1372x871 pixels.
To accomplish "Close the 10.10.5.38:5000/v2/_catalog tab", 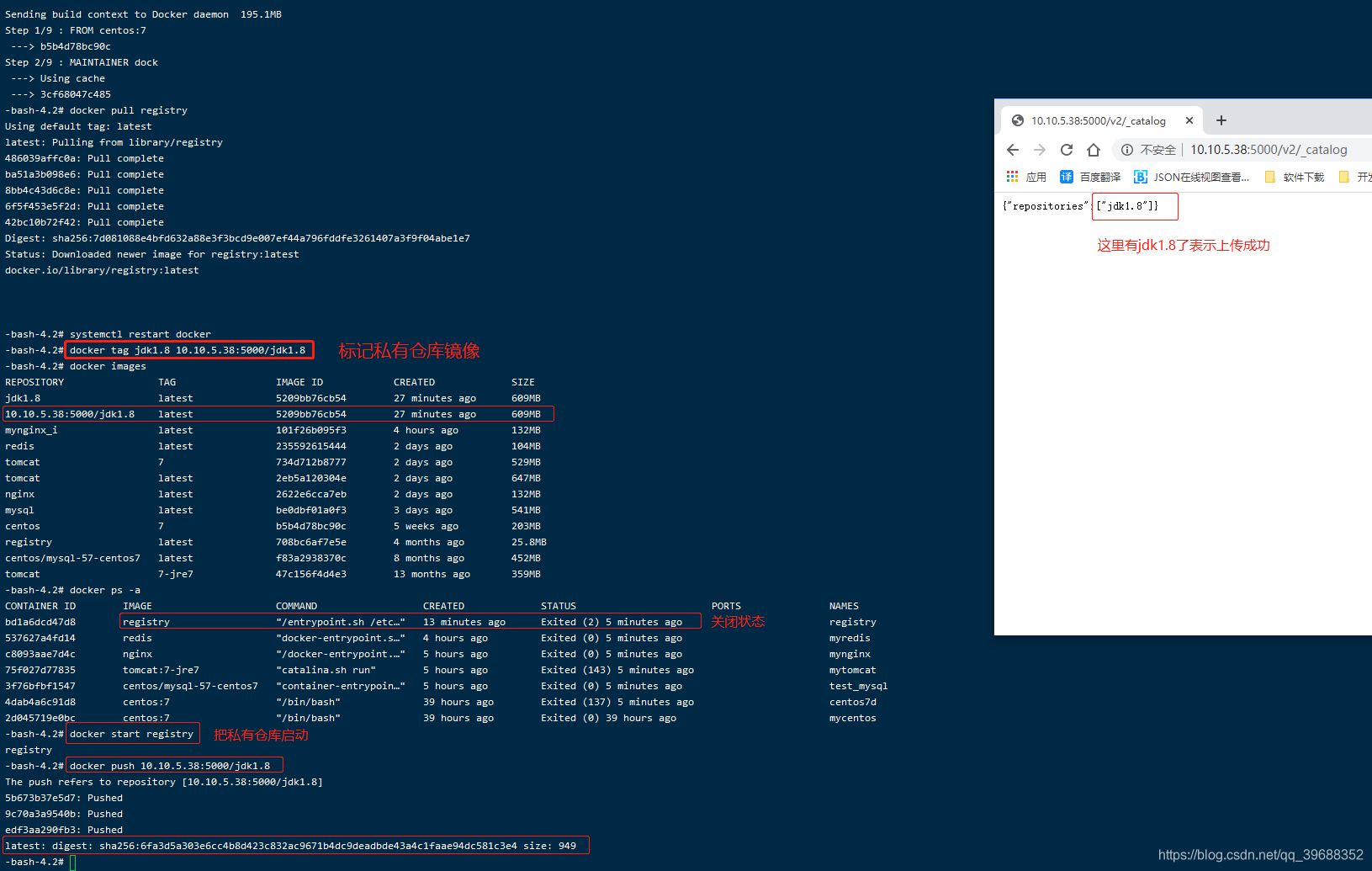I will (1189, 120).
